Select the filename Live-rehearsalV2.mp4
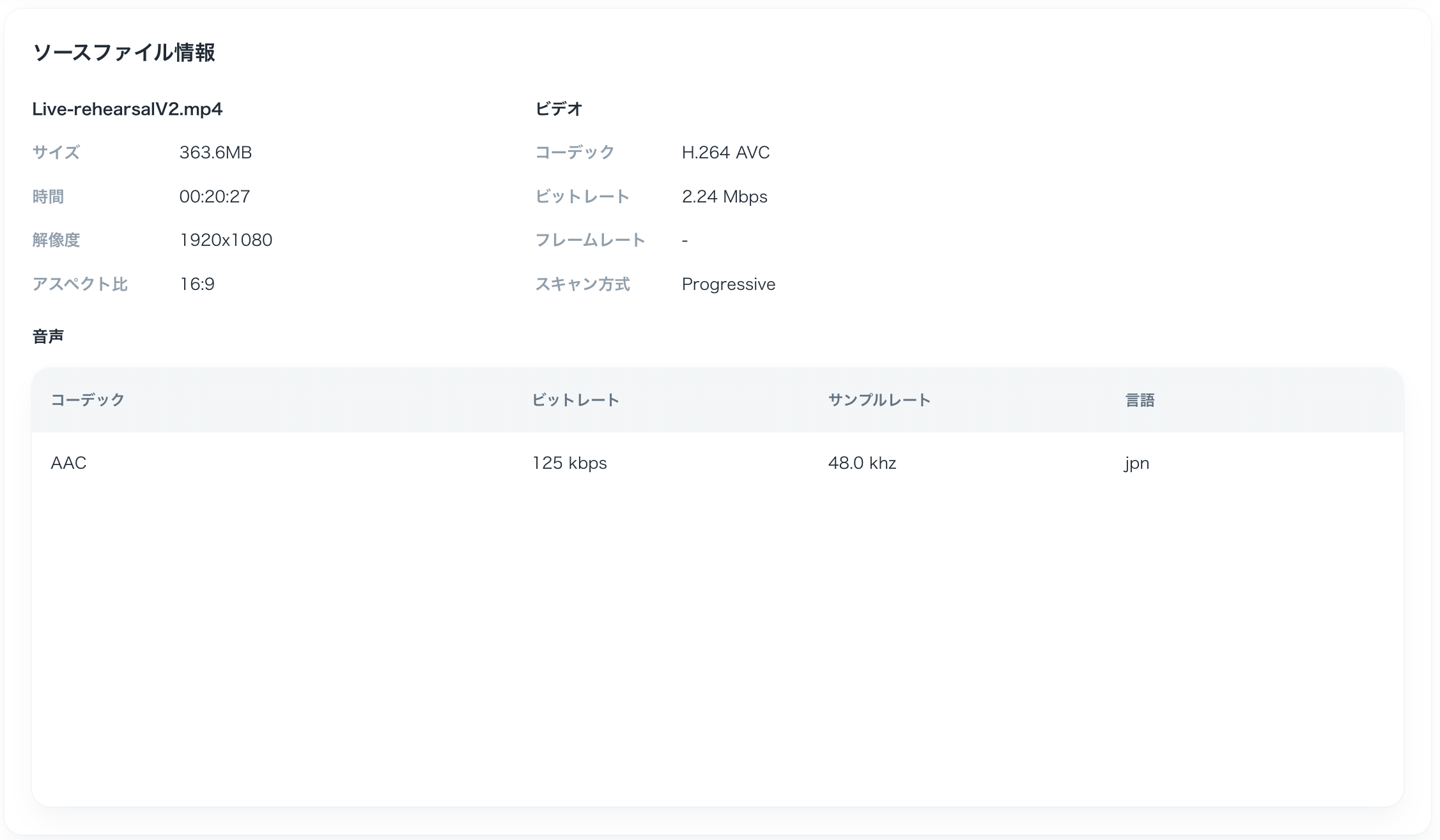Screen dimensions: 1440x840 point(128,109)
